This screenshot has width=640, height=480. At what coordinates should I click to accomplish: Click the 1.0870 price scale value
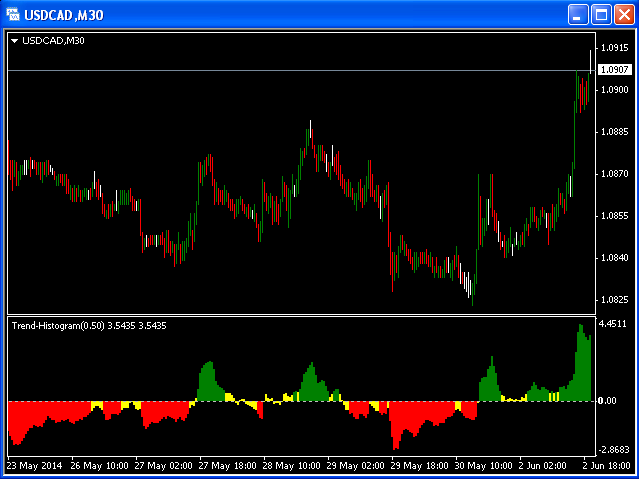click(x=615, y=174)
